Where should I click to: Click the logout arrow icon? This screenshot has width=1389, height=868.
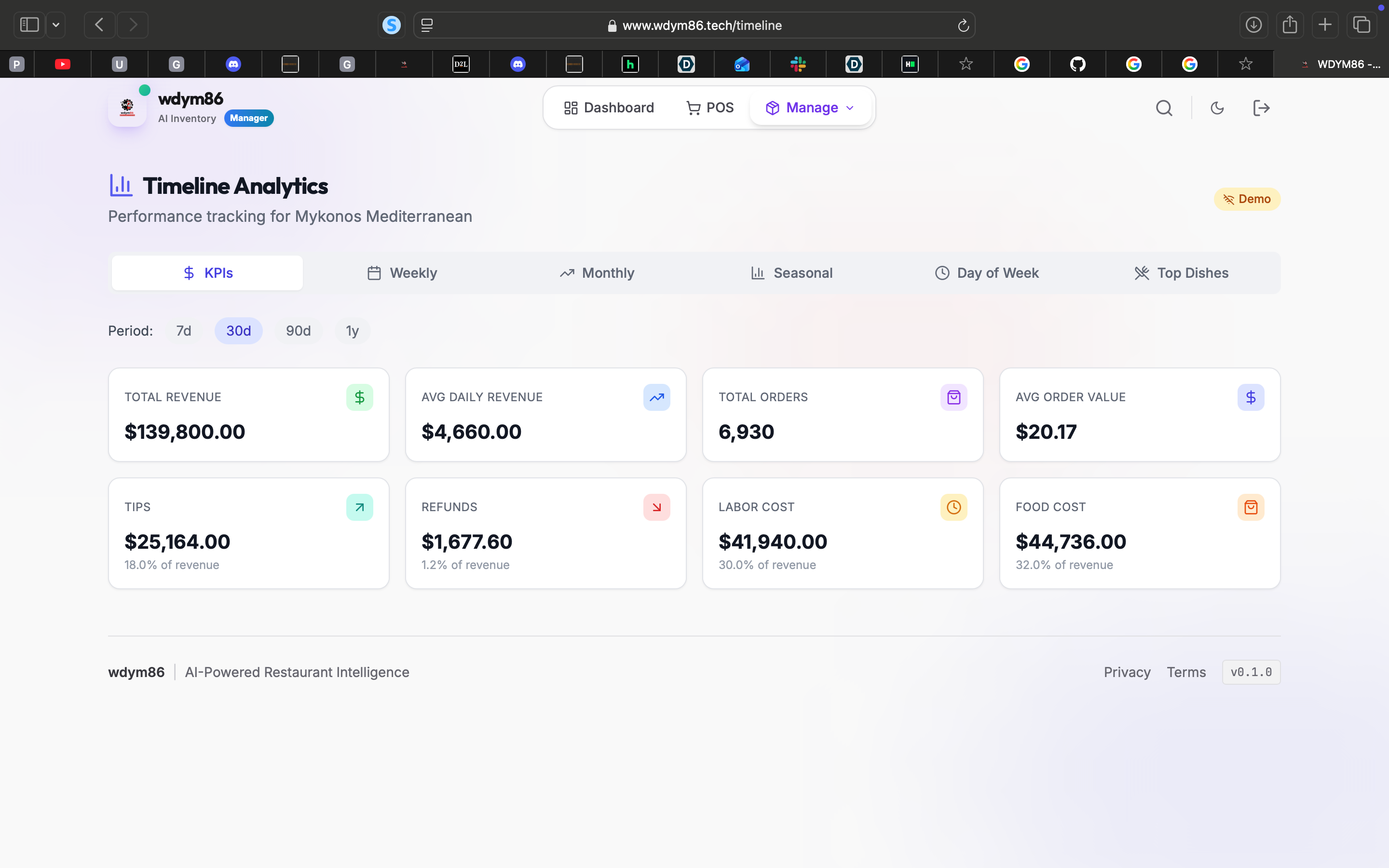[1260, 108]
